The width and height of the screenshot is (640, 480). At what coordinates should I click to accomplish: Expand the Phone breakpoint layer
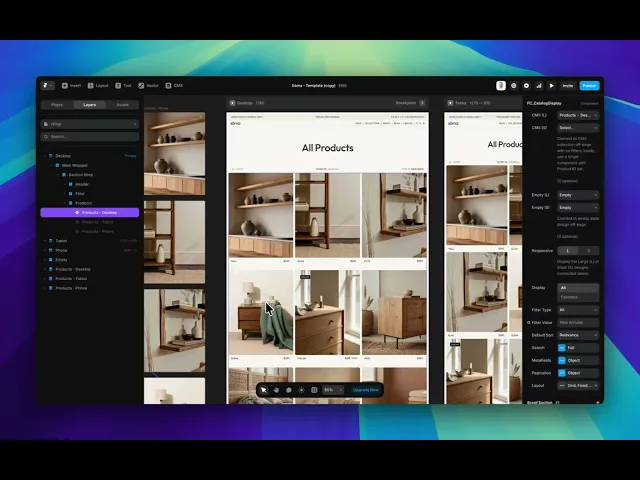coord(44,250)
